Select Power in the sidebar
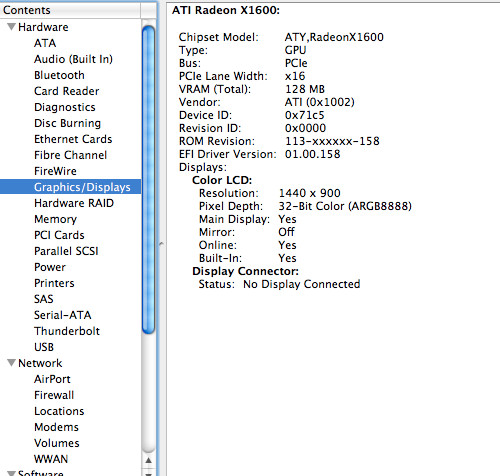This screenshot has width=500, height=476. pyautogui.click(x=50, y=267)
